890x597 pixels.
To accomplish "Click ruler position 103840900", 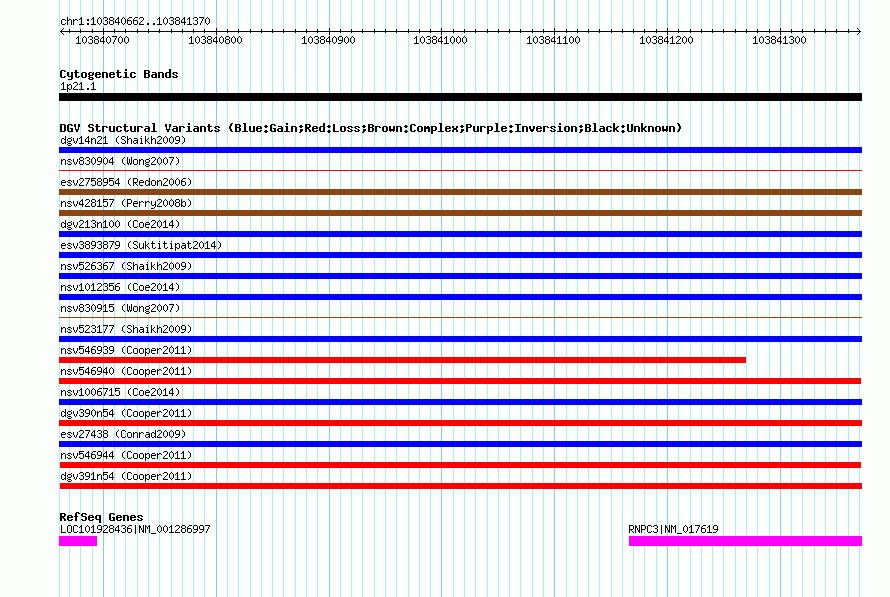I will [329, 40].
